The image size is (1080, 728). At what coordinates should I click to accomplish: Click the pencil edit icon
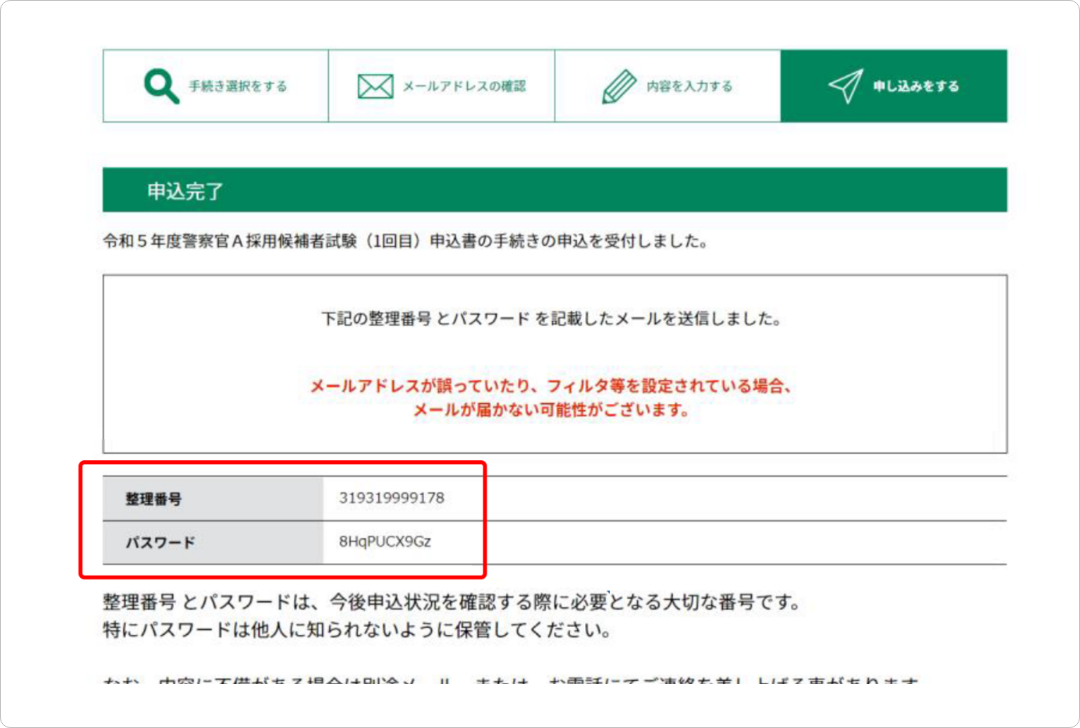[619, 87]
